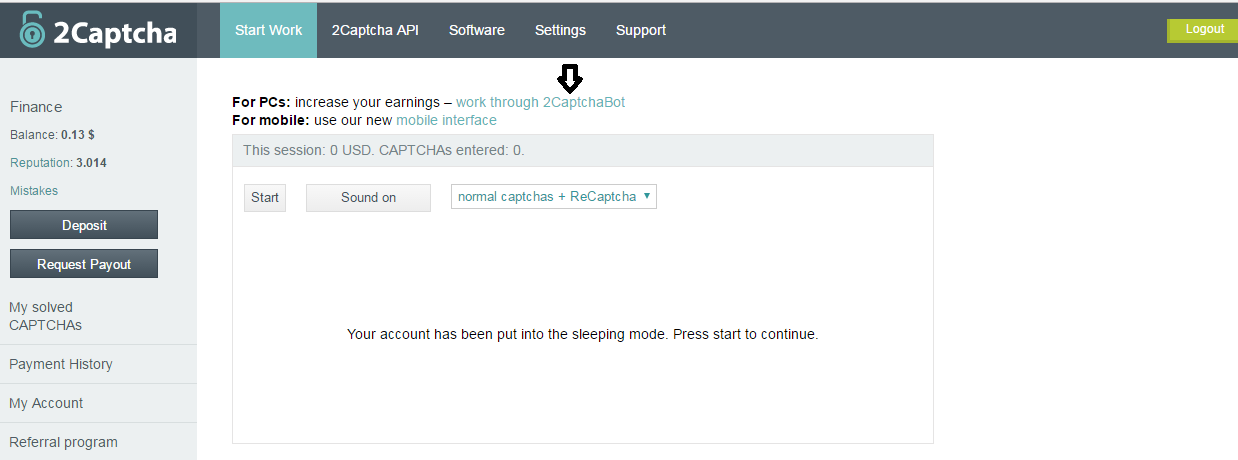Open Settings in the top navigation
Viewport: 1238px width, 460px height.
click(560, 30)
